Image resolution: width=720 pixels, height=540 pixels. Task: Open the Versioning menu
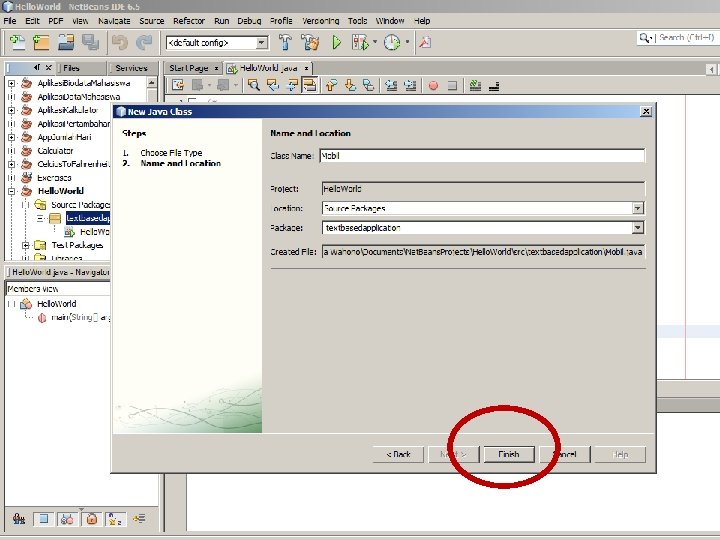click(321, 21)
